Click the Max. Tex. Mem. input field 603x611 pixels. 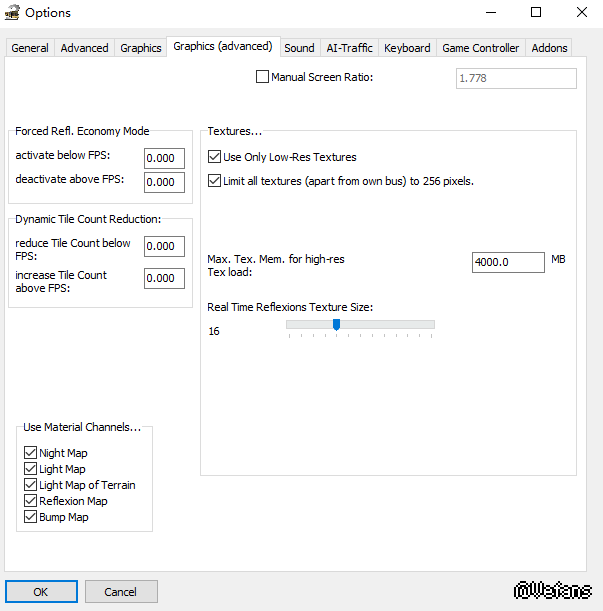tap(507, 262)
